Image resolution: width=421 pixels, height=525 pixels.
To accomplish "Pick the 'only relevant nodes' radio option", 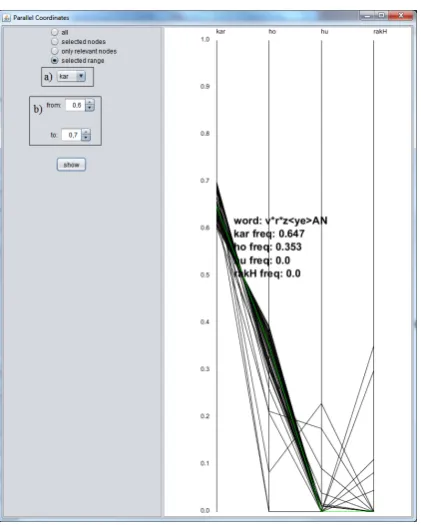I will (x=55, y=51).
